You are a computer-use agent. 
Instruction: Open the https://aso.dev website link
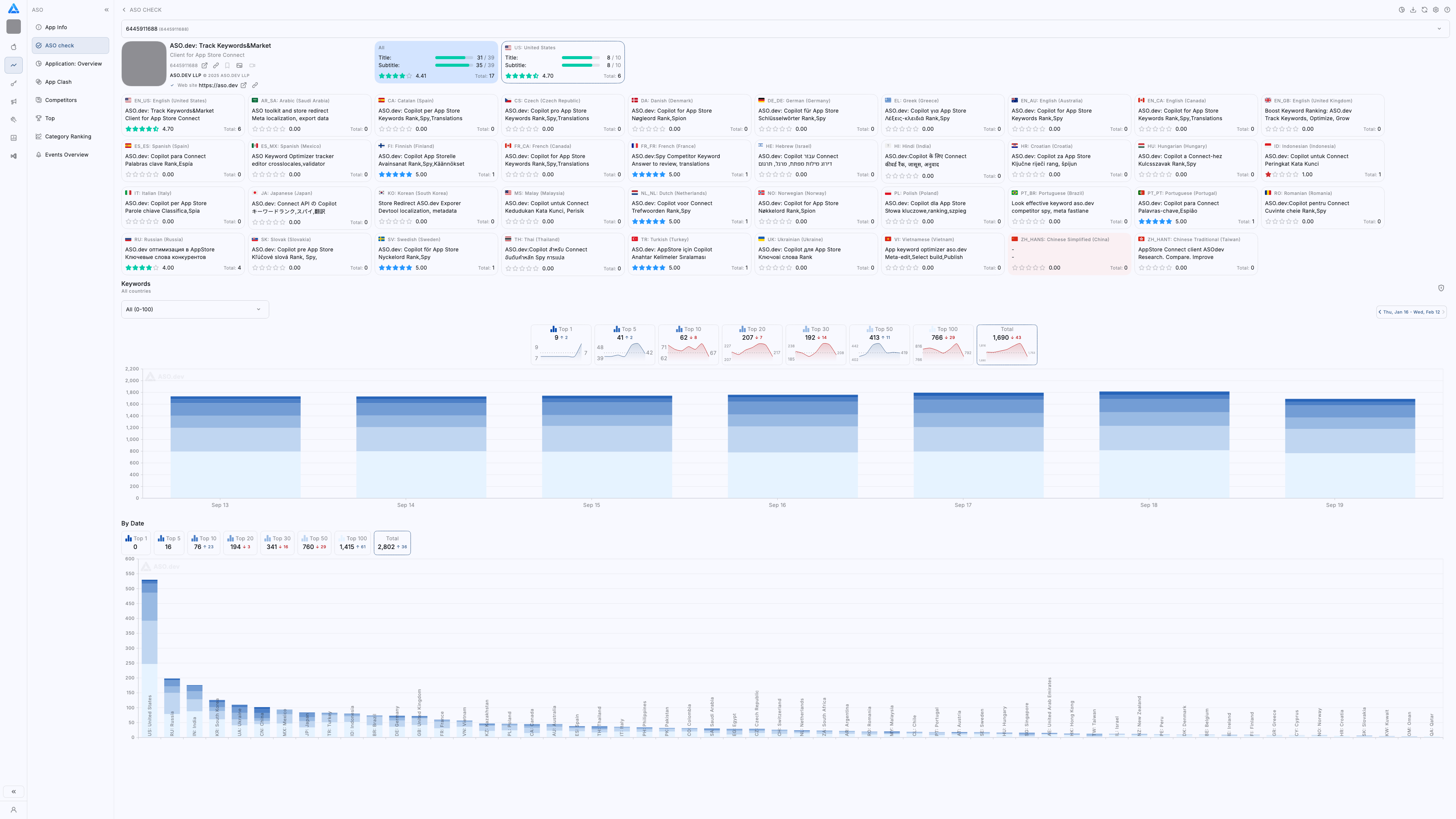(x=218, y=85)
